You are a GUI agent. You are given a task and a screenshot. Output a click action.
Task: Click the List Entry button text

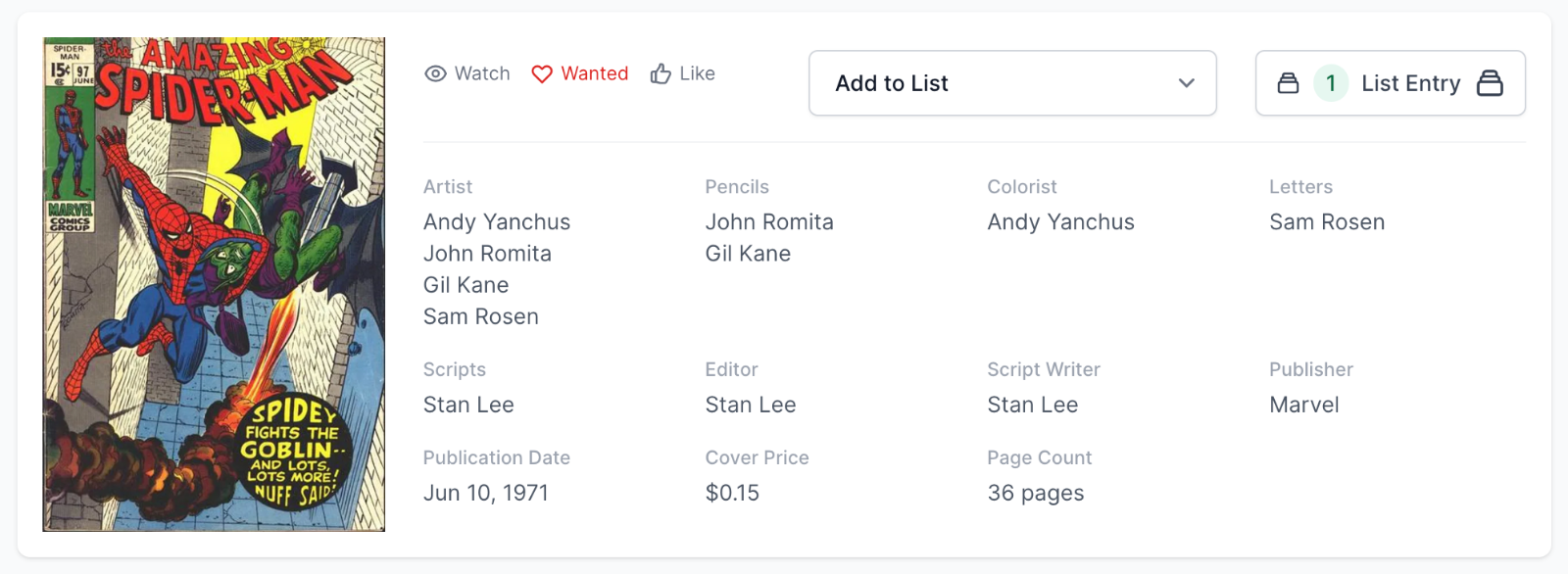point(1410,83)
